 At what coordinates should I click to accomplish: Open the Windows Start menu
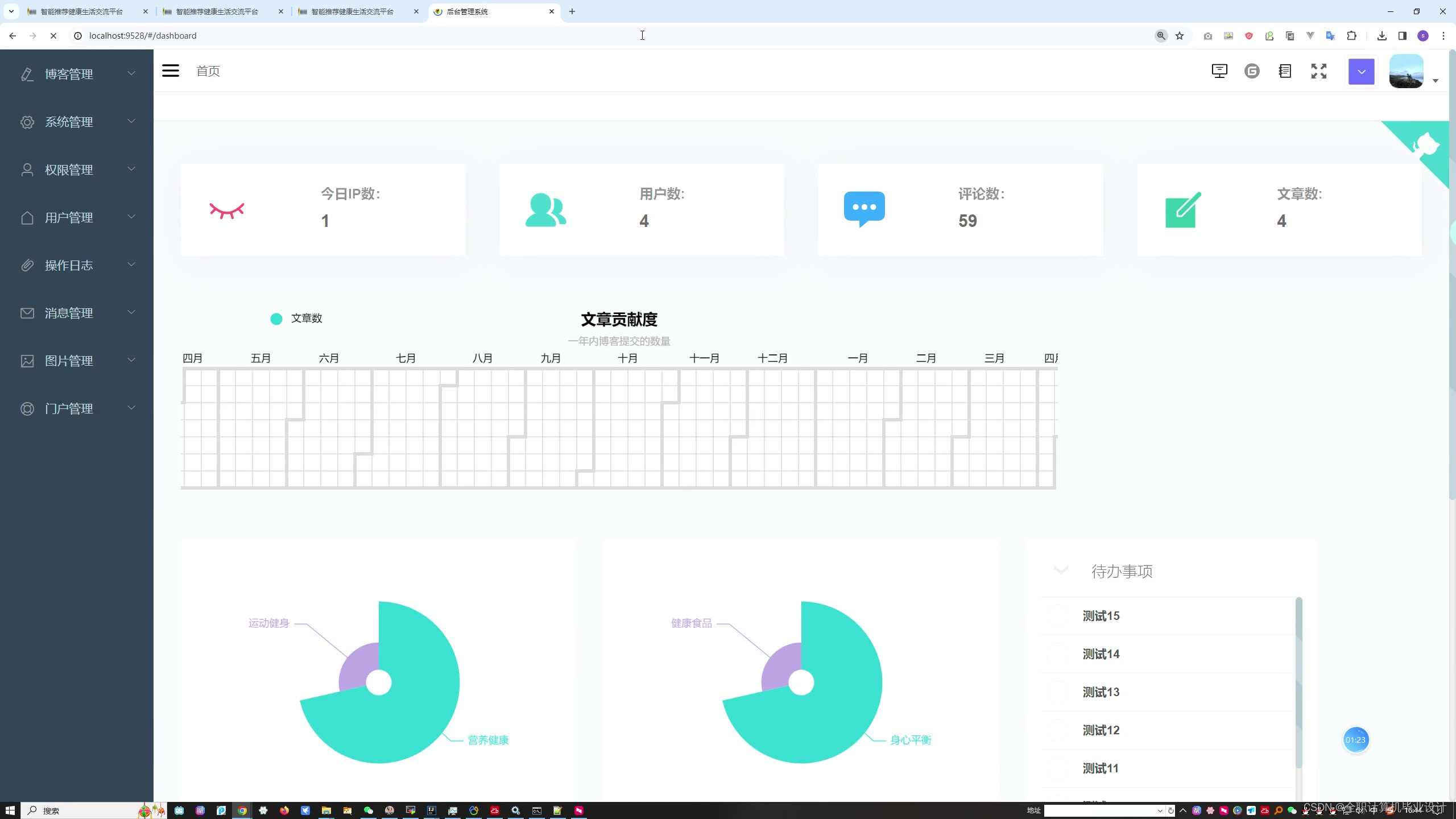10,810
